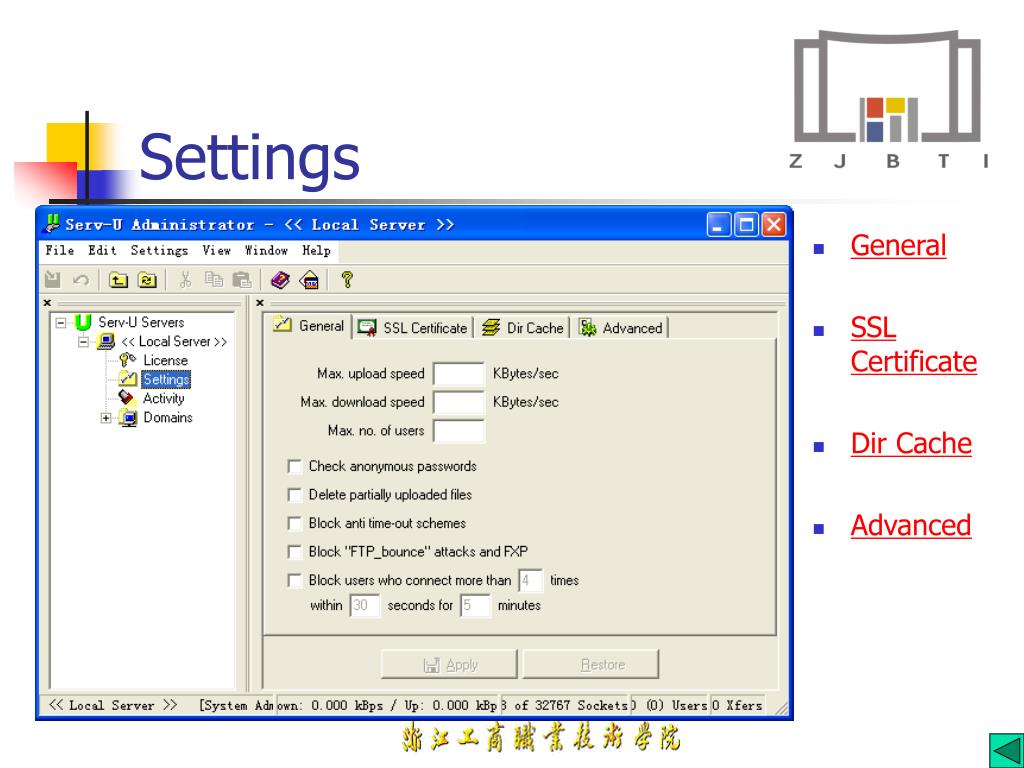Click the Apply button
Viewport: 1024px width, 768px height.
[449, 665]
